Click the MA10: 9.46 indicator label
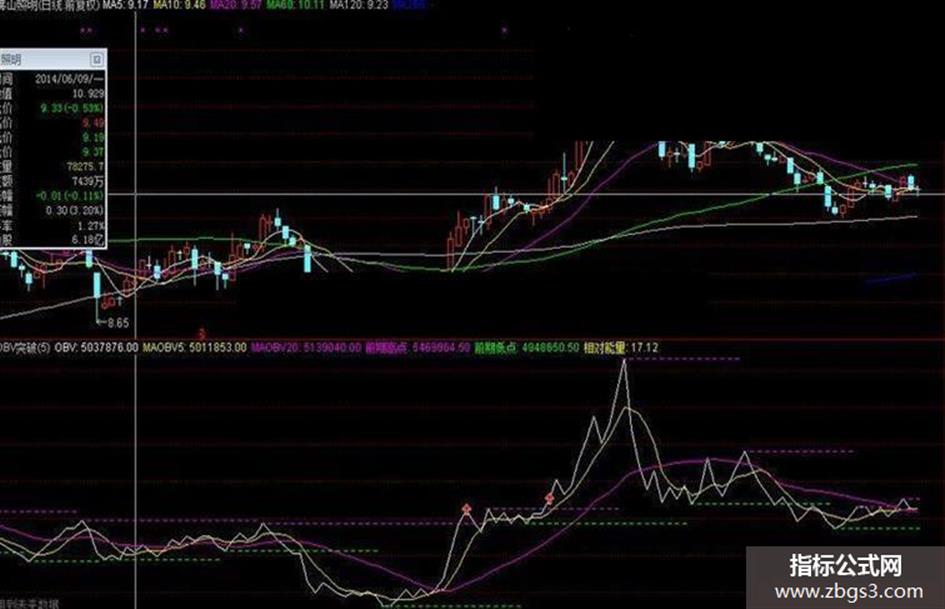945x609 pixels. (179, 5)
